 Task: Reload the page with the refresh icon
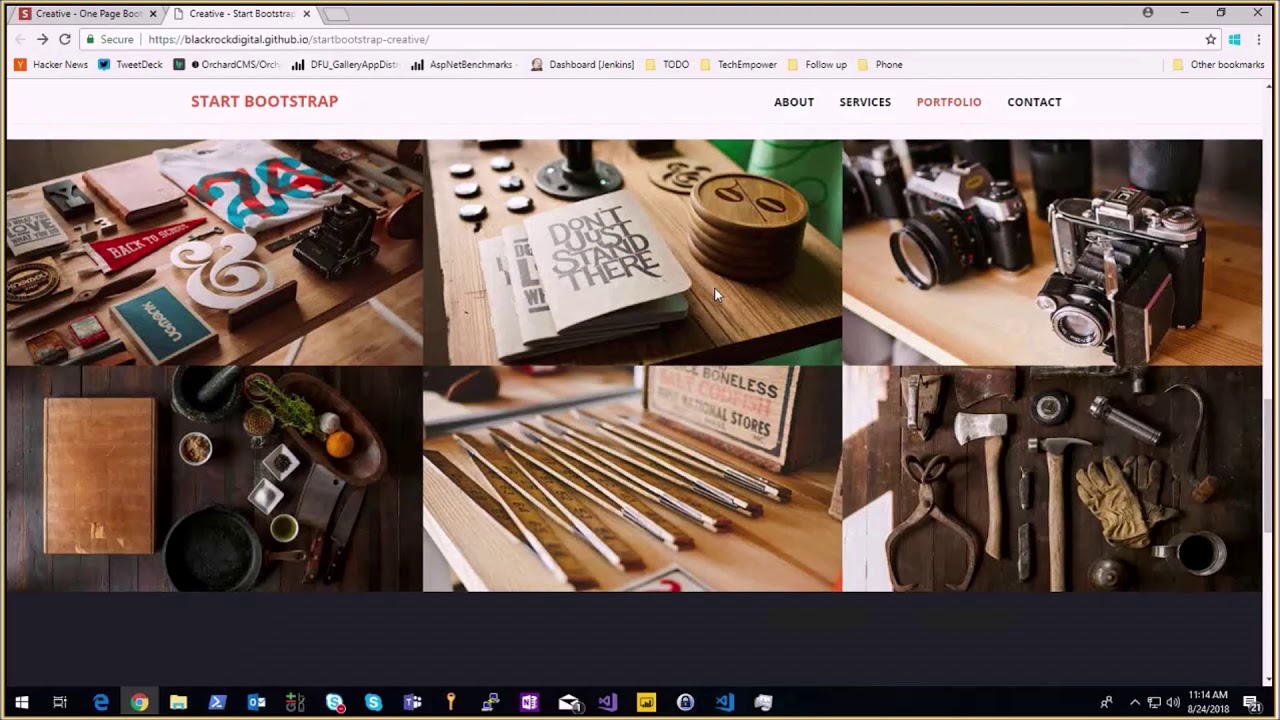[65, 39]
